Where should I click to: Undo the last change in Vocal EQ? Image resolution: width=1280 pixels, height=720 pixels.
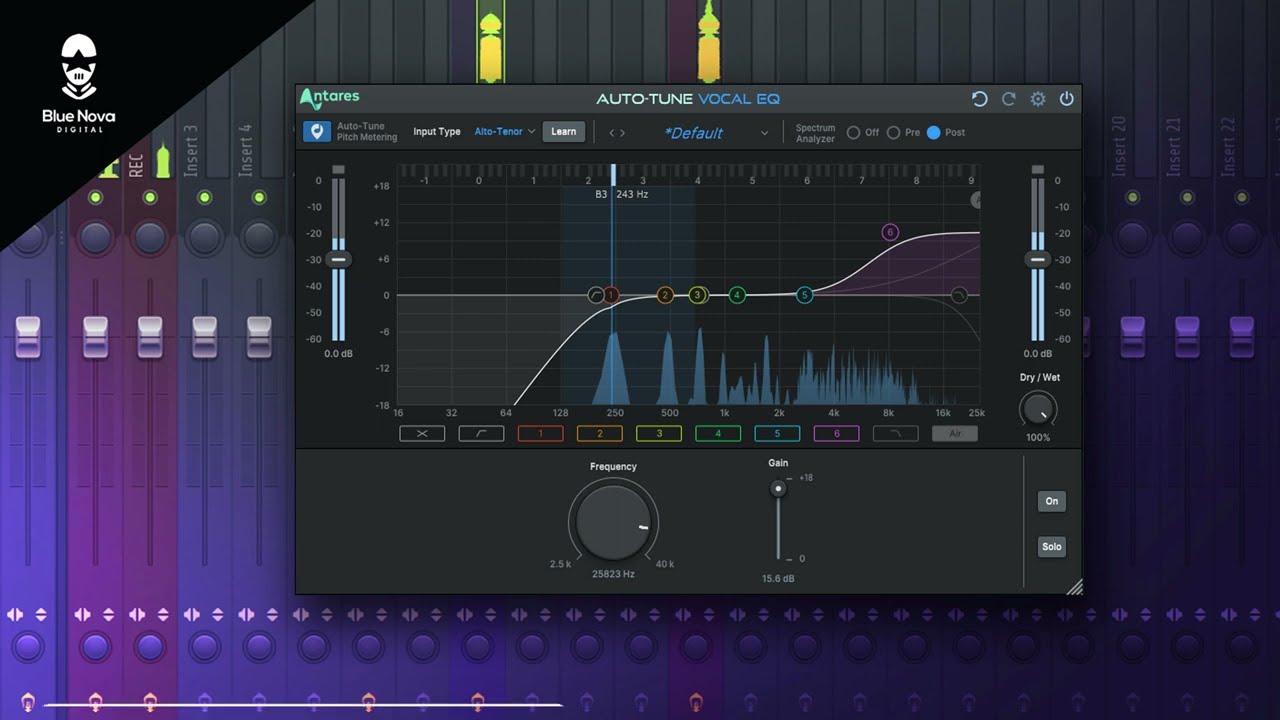(x=980, y=99)
